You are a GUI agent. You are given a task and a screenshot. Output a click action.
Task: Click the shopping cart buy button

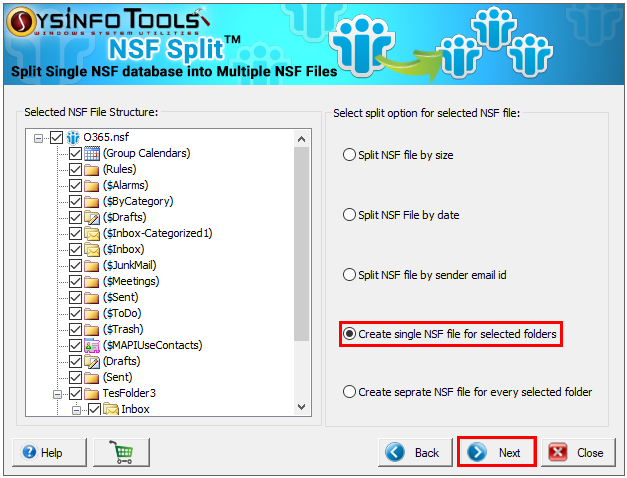pos(122,452)
